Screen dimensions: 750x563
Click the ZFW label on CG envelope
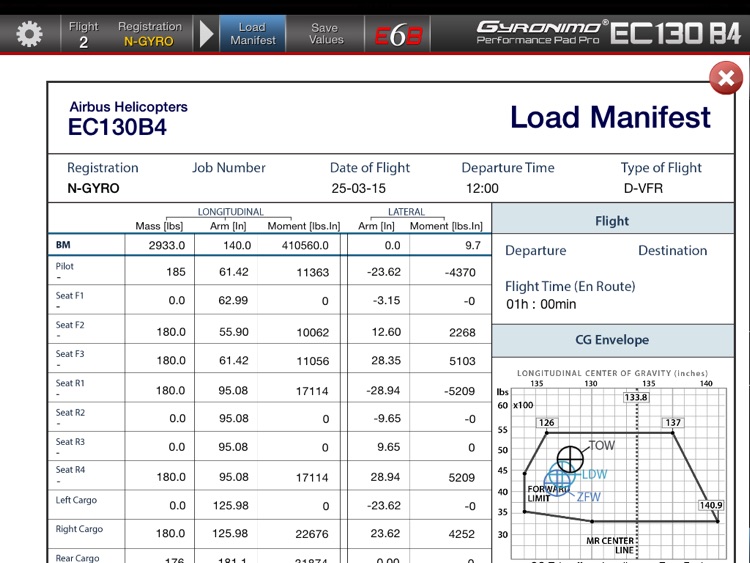[588, 497]
